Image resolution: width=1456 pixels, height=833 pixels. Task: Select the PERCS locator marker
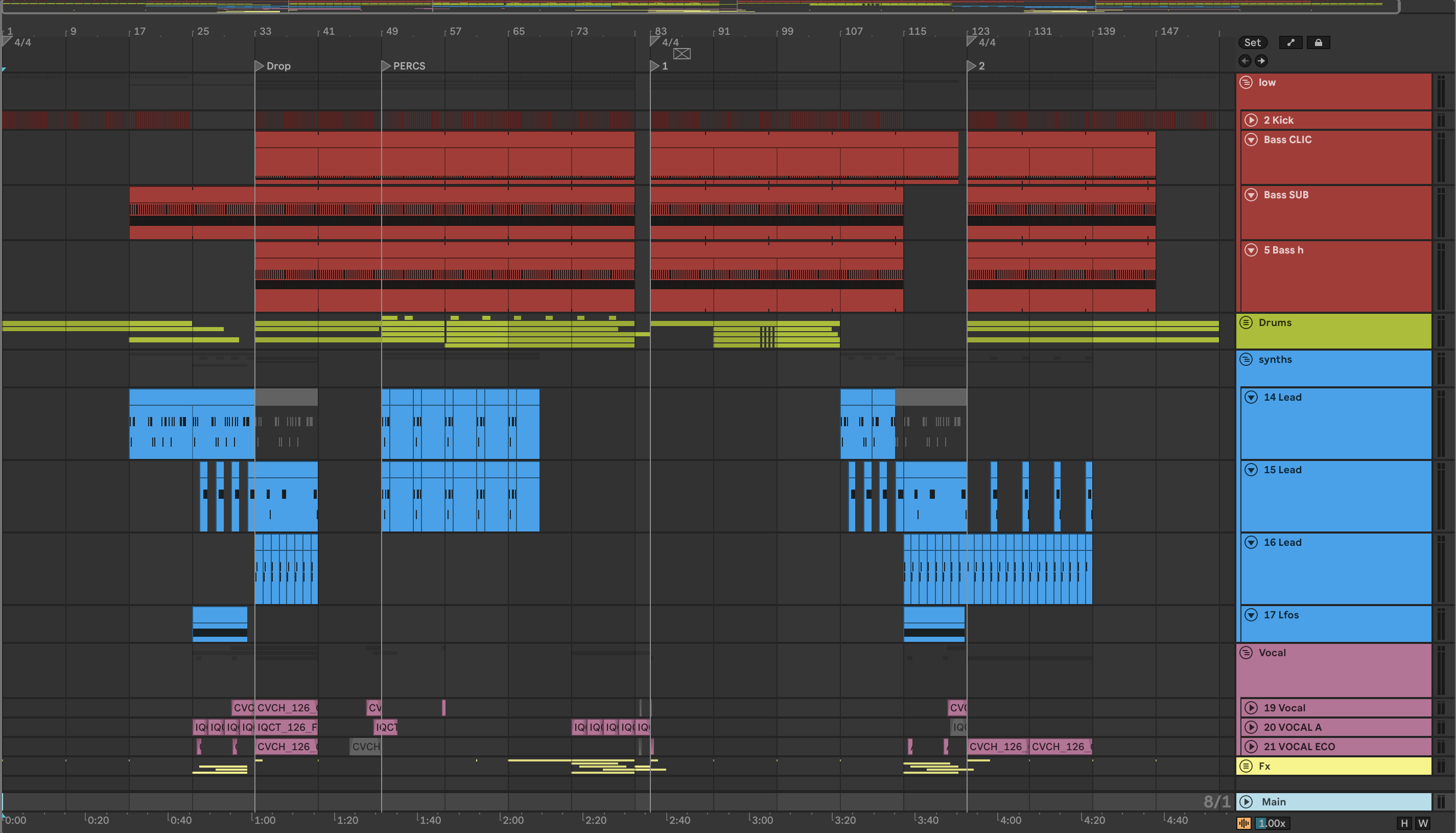click(386, 66)
